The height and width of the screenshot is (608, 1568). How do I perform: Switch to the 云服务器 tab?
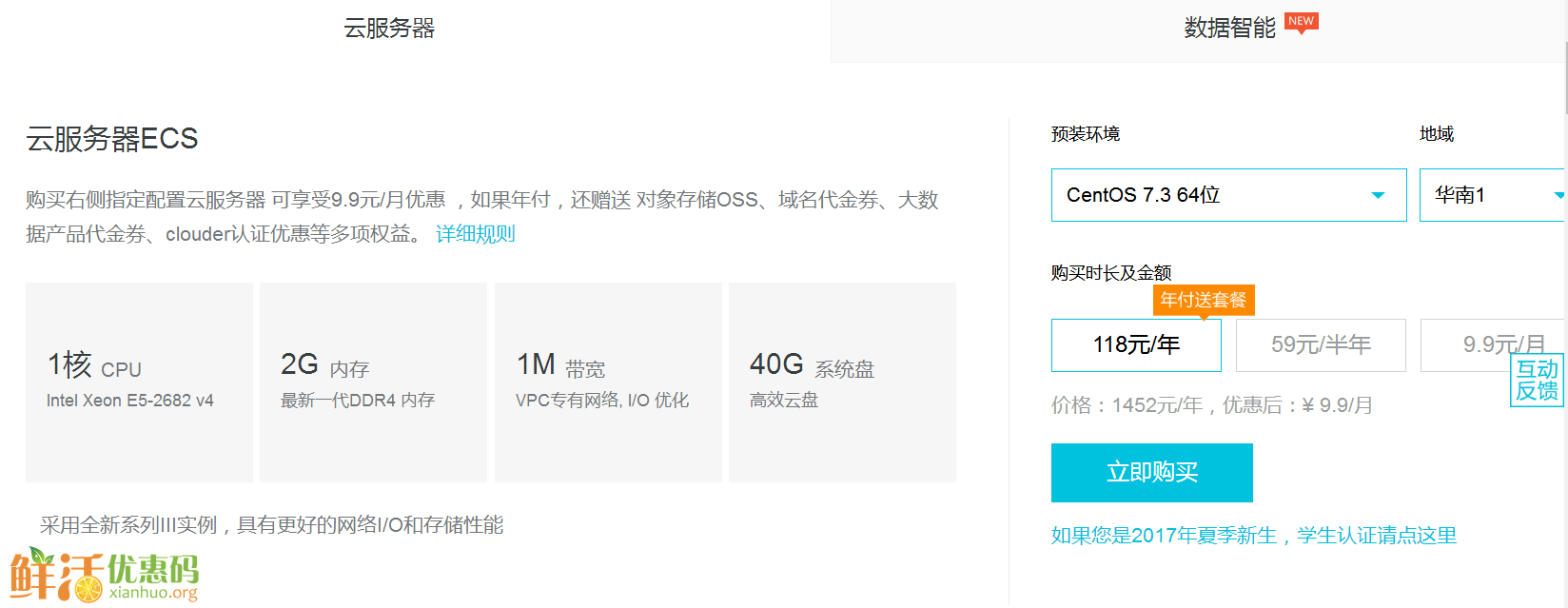coord(389,29)
